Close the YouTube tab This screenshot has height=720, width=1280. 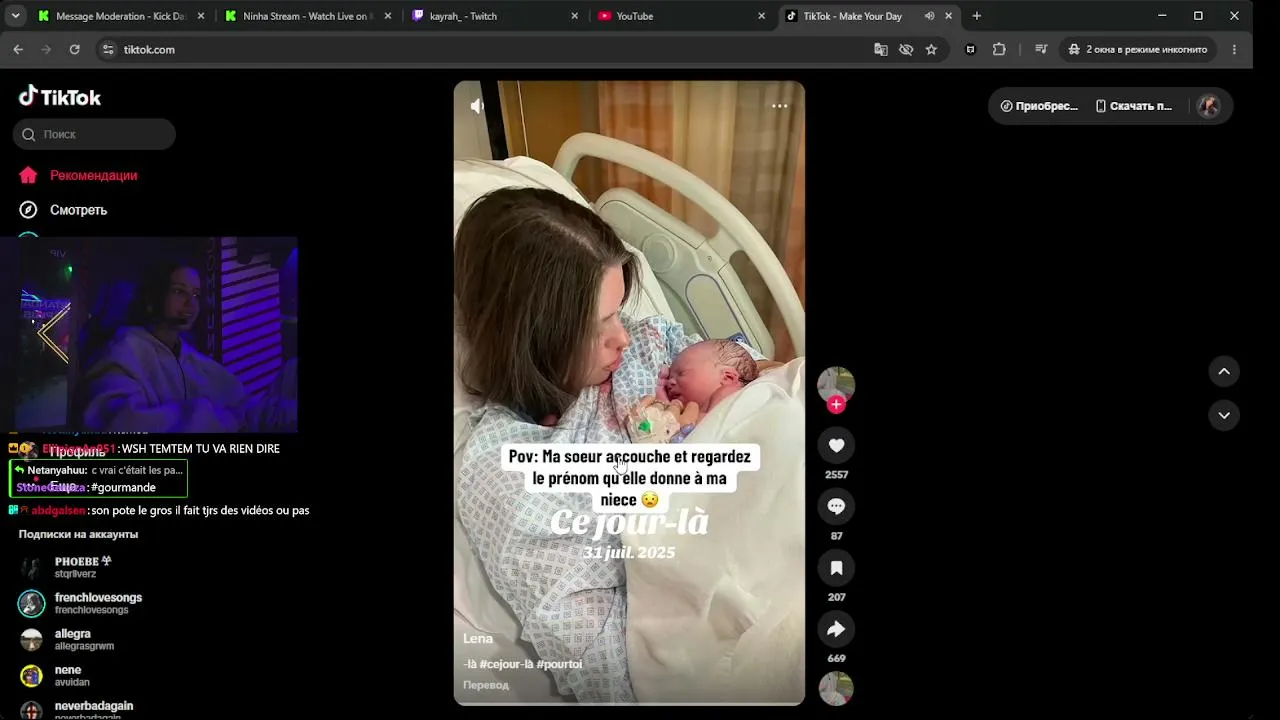761,16
